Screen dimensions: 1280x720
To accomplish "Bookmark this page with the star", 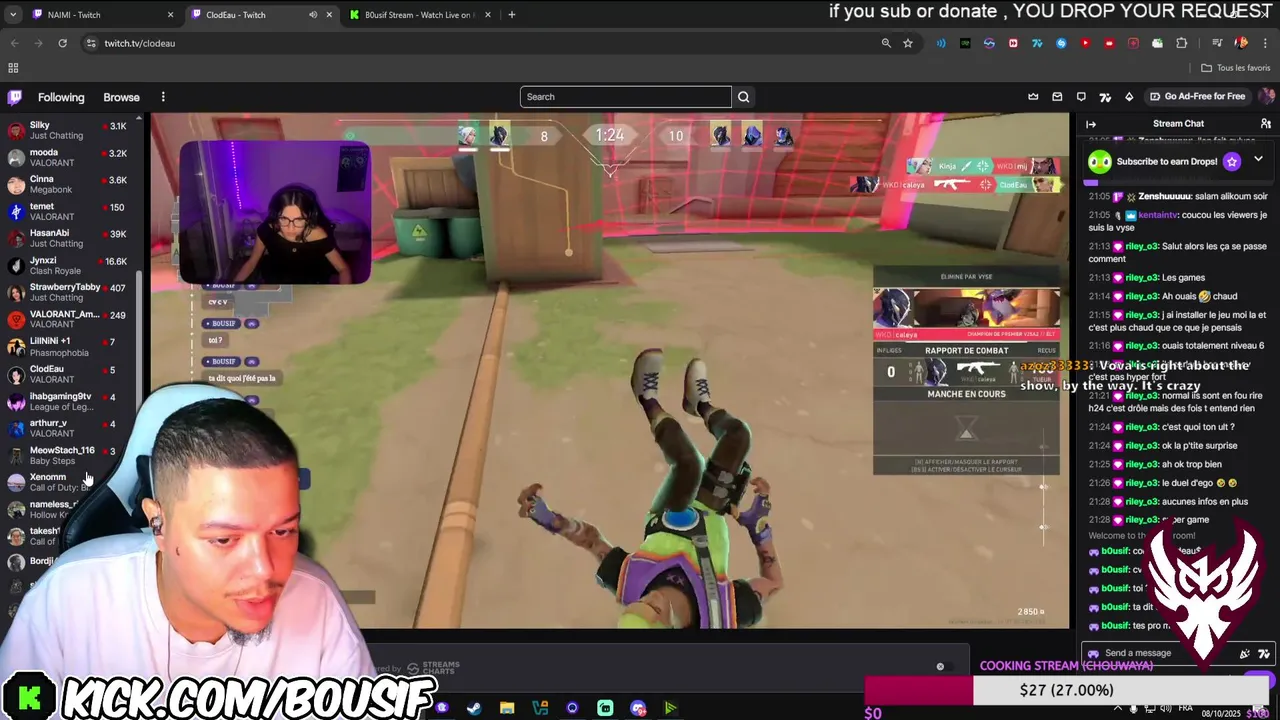I will [908, 43].
